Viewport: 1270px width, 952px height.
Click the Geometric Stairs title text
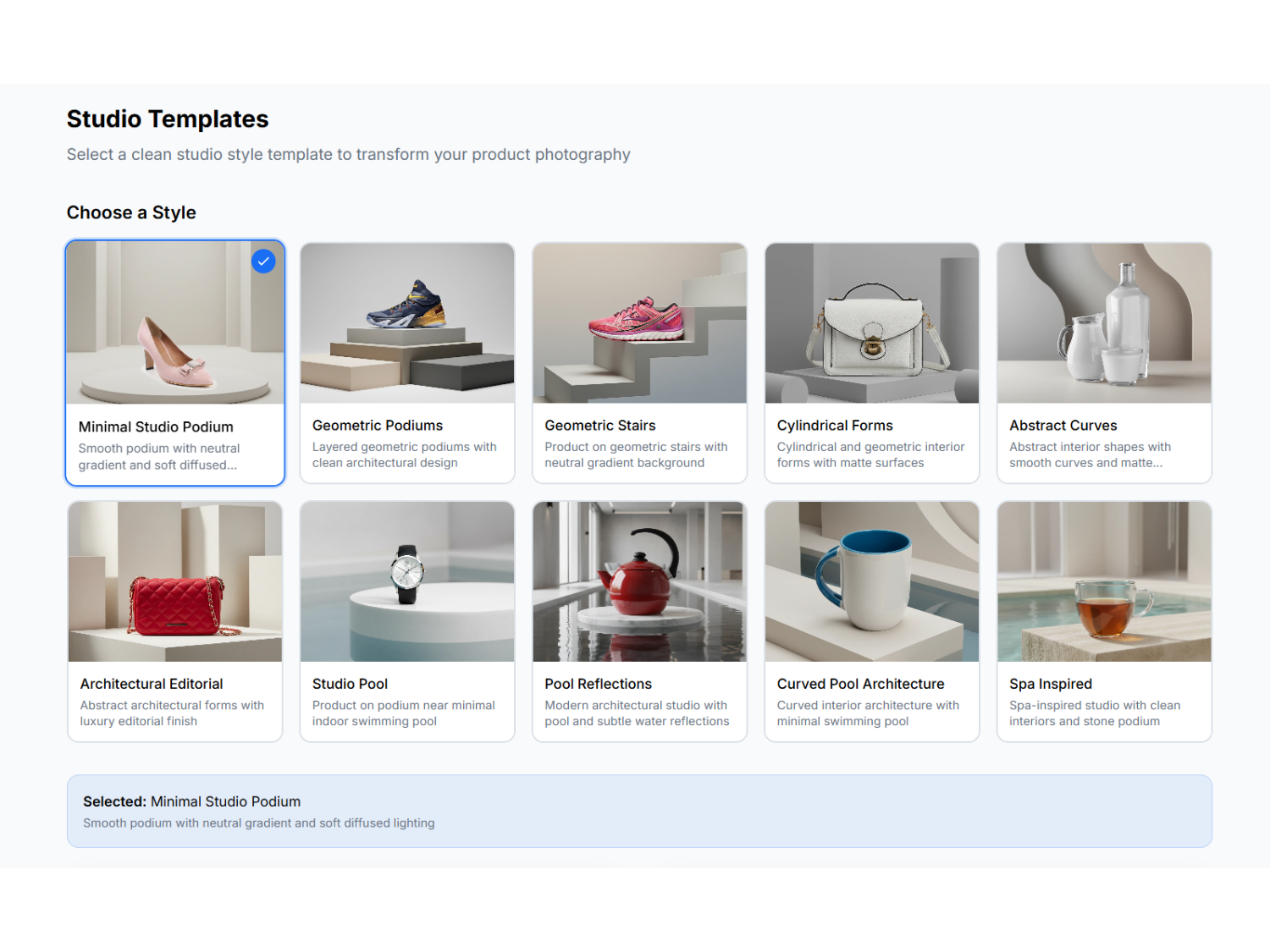pyautogui.click(x=600, y=426)
